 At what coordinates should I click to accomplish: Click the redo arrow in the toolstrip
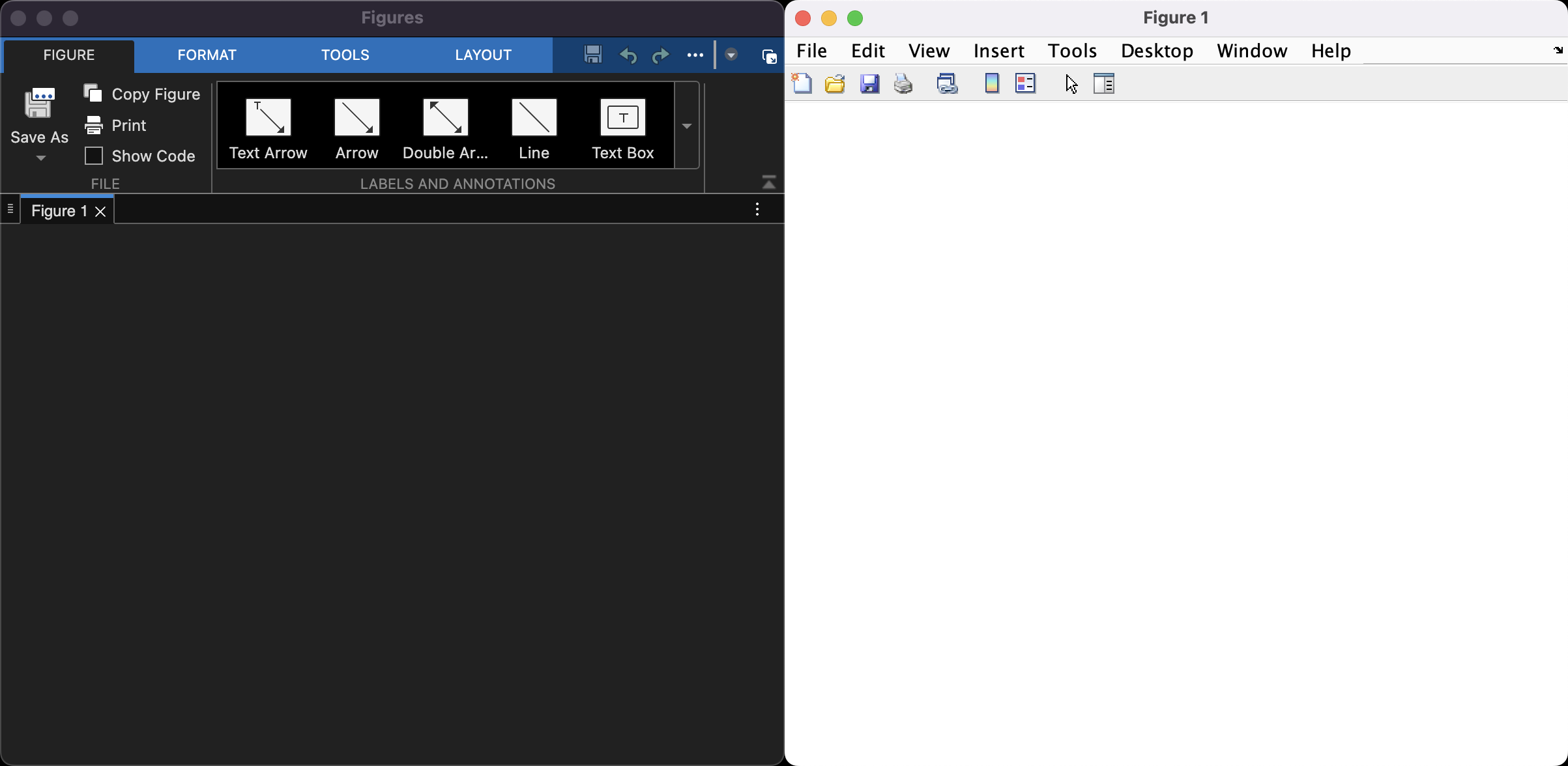tap(660, 55)
